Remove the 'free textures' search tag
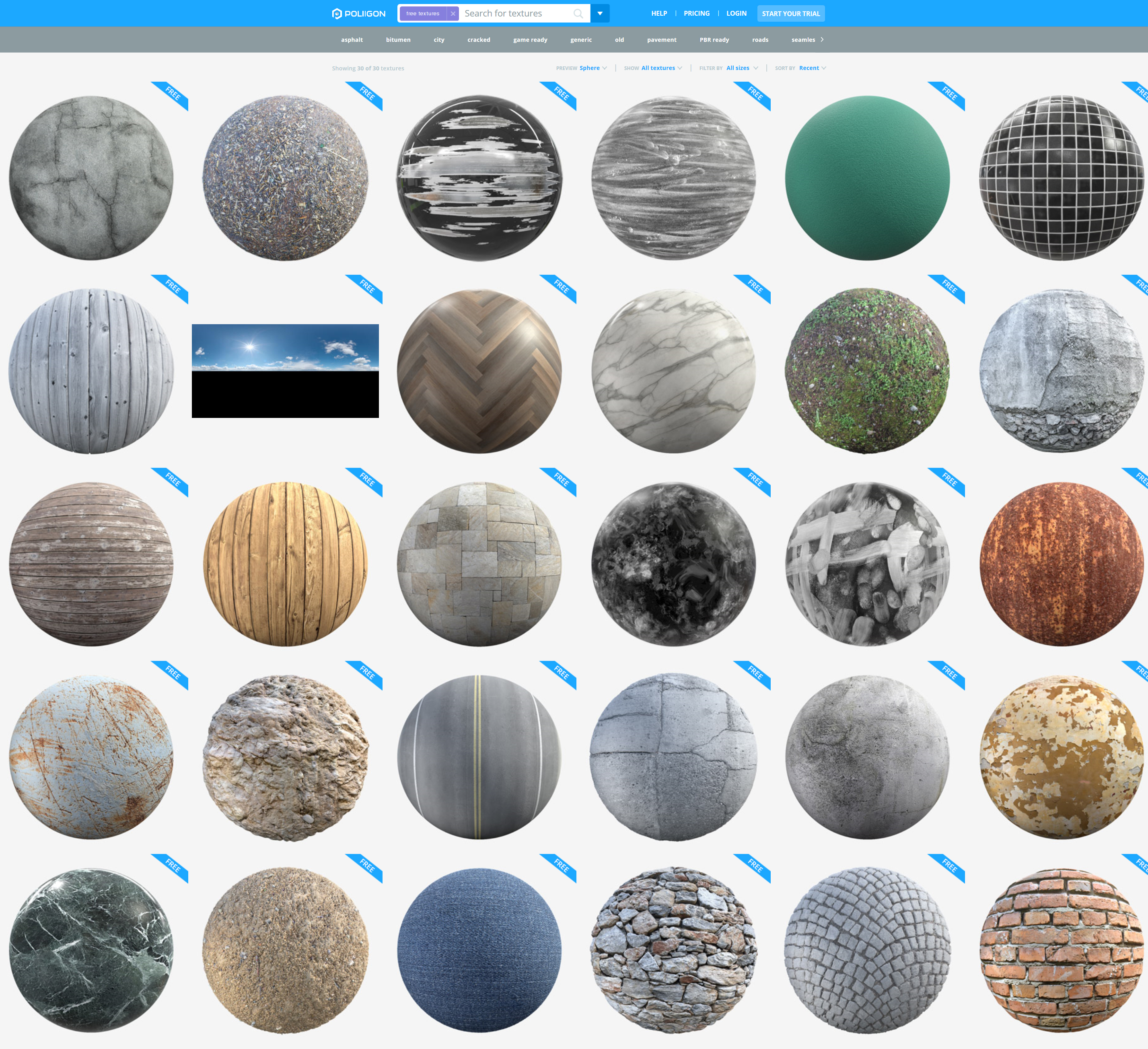Viewport: 1148px width, 1049px height. pyautogui.click(x=453, y=13)
